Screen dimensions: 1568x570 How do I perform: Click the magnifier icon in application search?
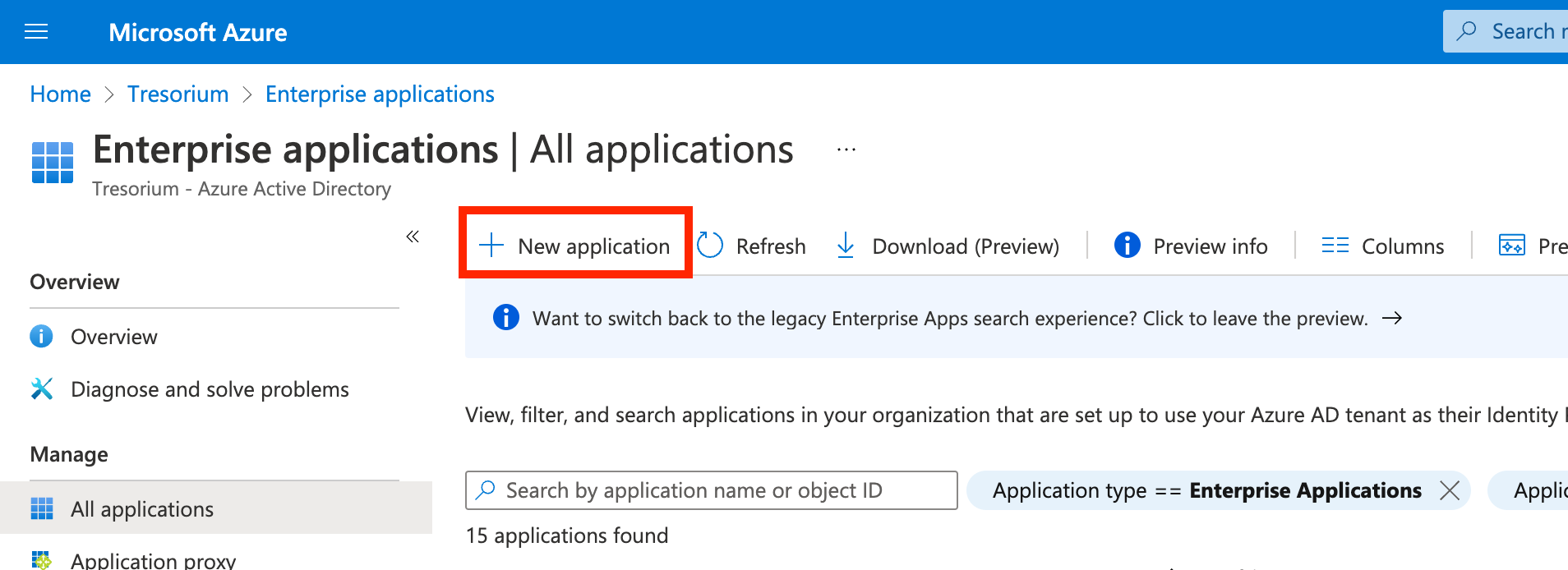486,490
